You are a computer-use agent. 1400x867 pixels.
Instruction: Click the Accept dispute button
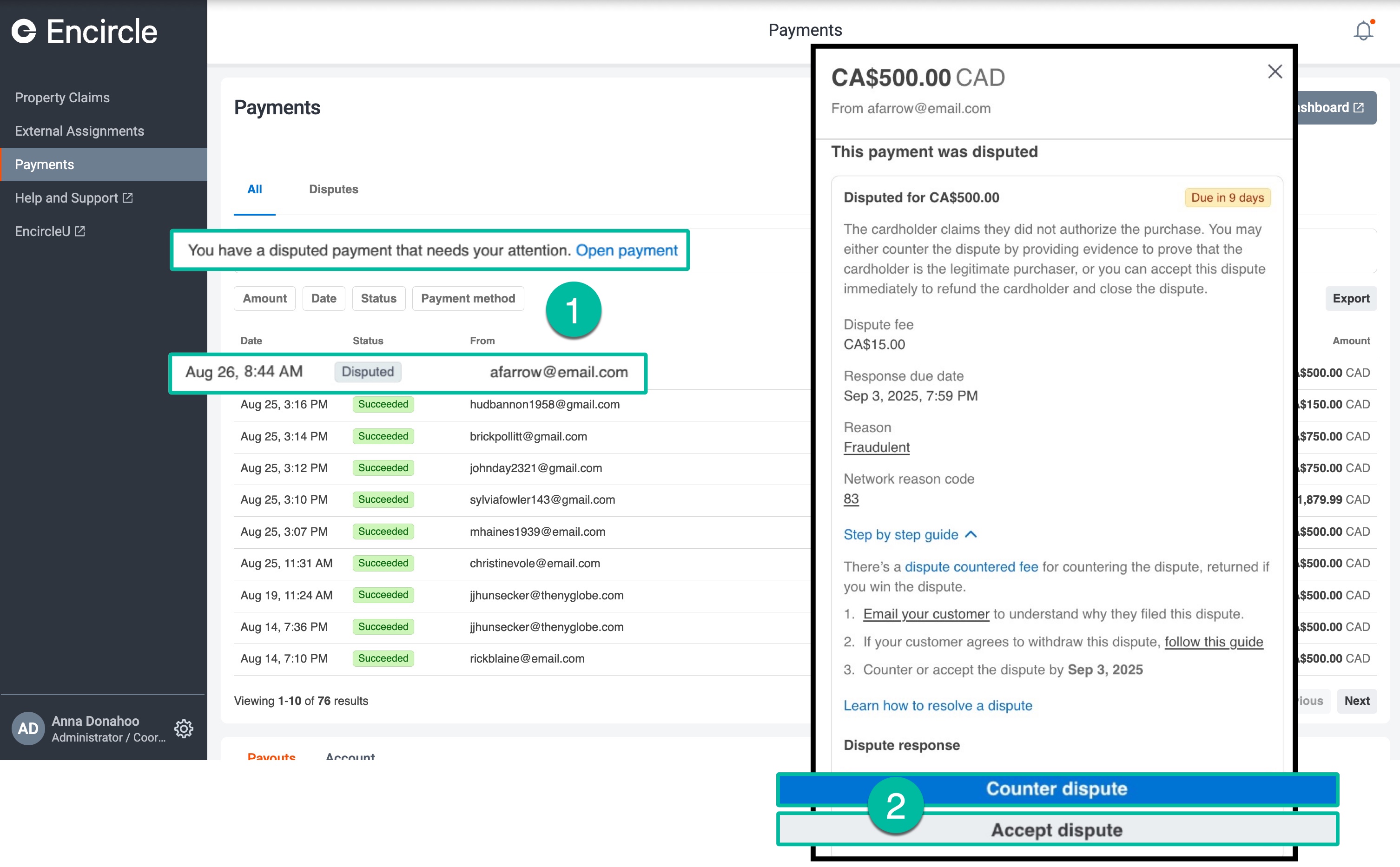click(x=1057, y=830)
